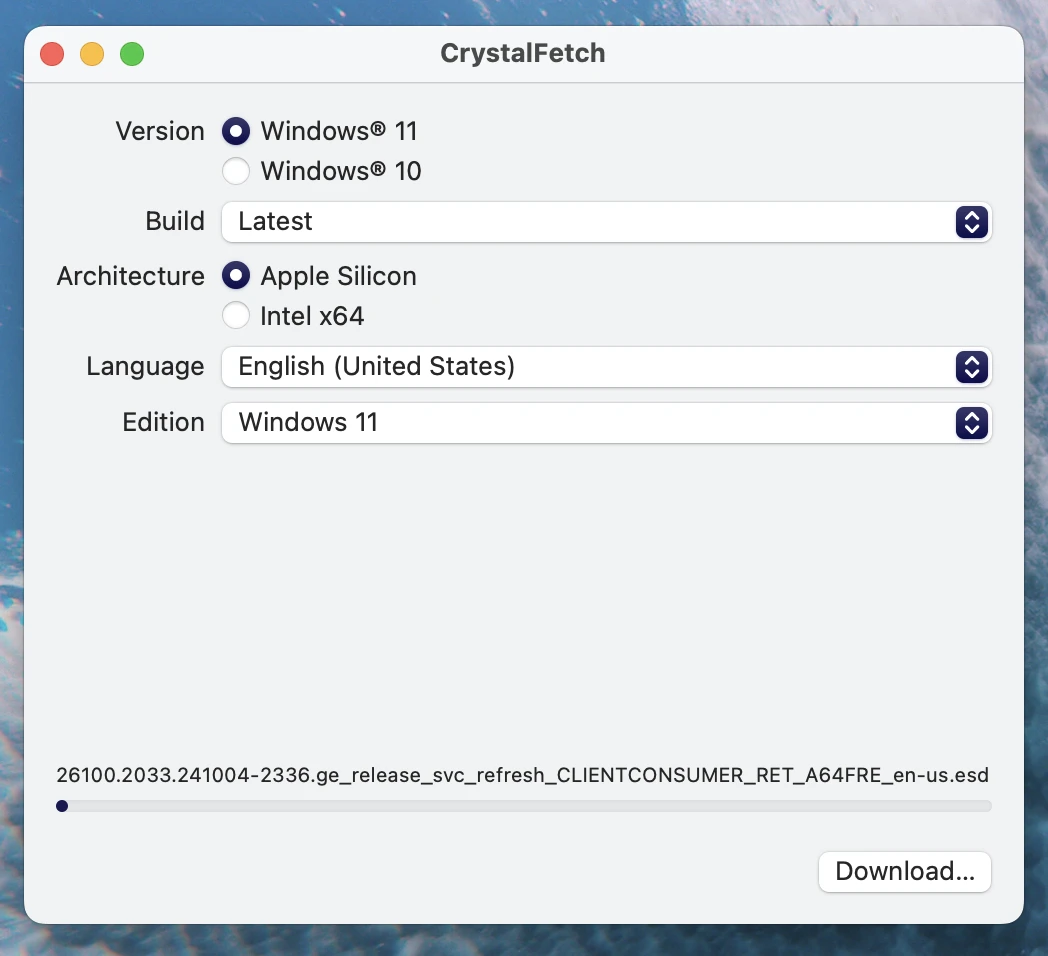Choose Intel x64 architecture
The width and height of the screenshot is (1048, 956).
[236, 316]
